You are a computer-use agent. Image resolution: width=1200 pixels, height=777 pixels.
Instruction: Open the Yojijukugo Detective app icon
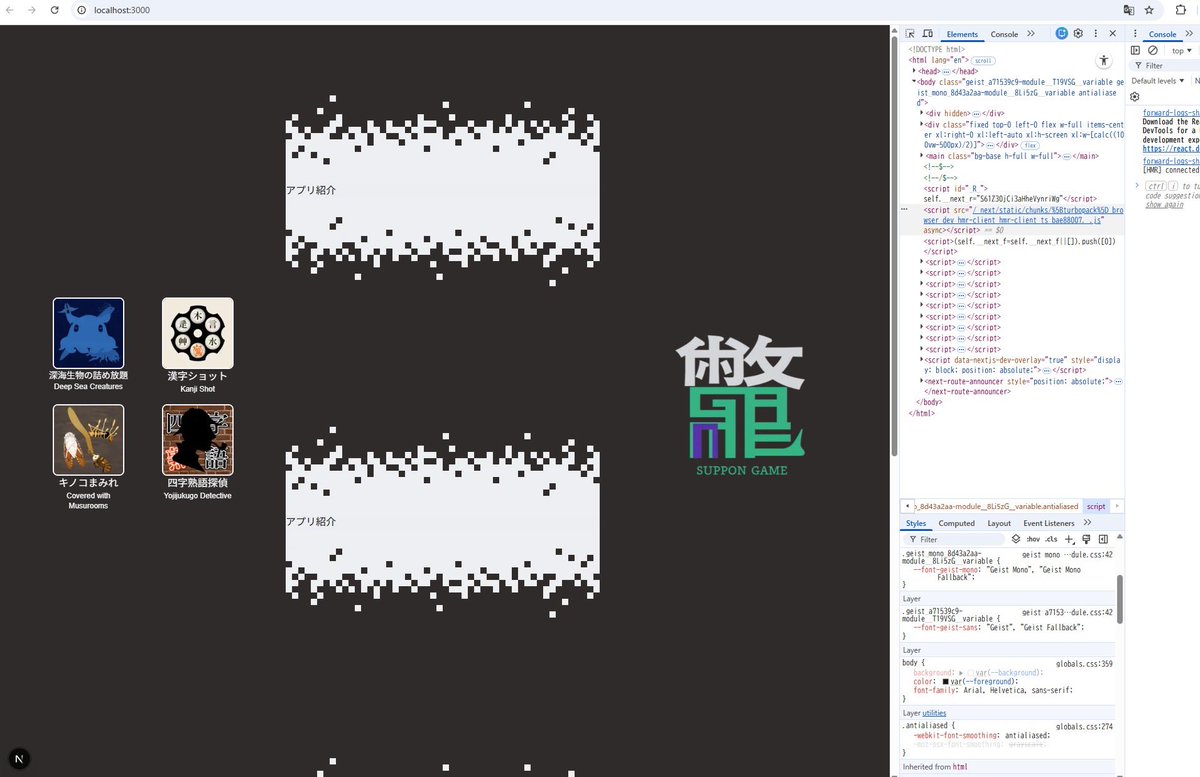pyautogui.click(x=198, y=440)
